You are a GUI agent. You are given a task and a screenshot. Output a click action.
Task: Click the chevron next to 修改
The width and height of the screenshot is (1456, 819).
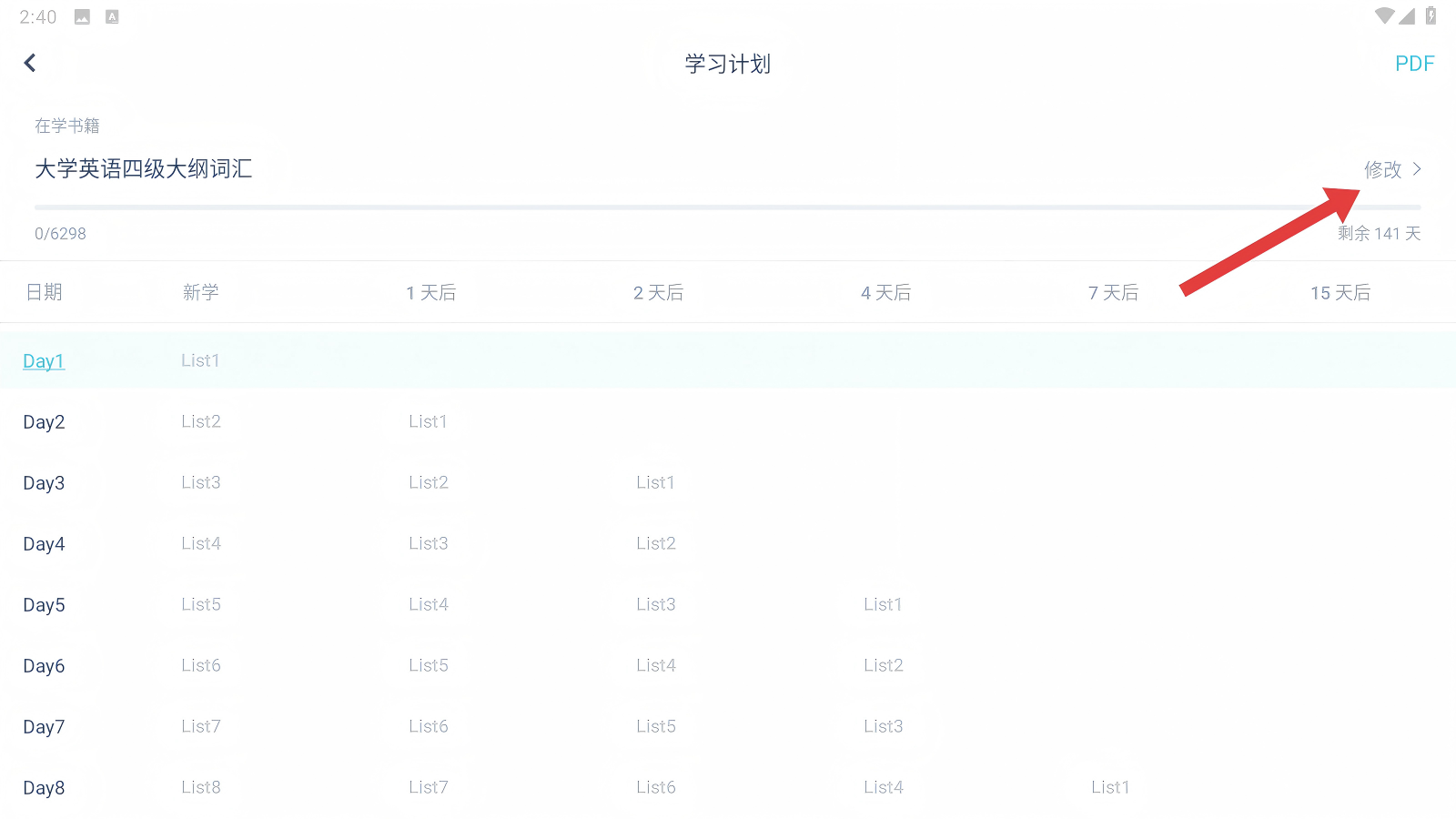1417,169
